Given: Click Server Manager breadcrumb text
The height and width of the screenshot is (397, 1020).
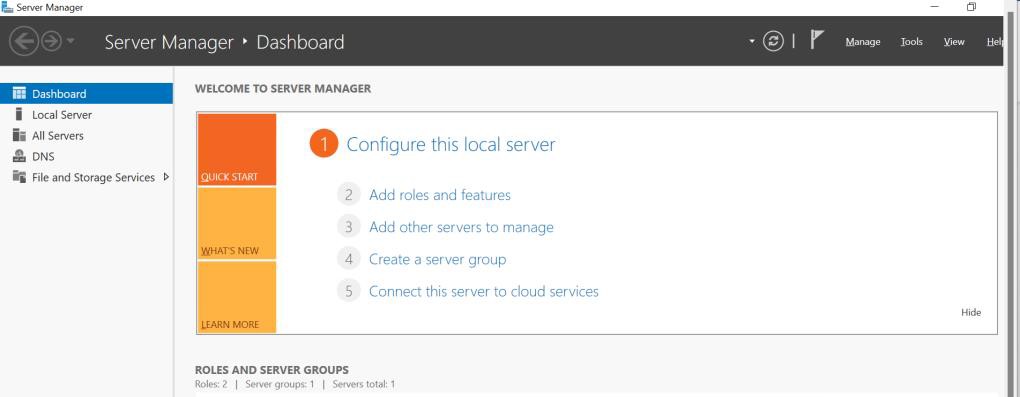Looking at the screenshot, I should click(x=168, y=42).
